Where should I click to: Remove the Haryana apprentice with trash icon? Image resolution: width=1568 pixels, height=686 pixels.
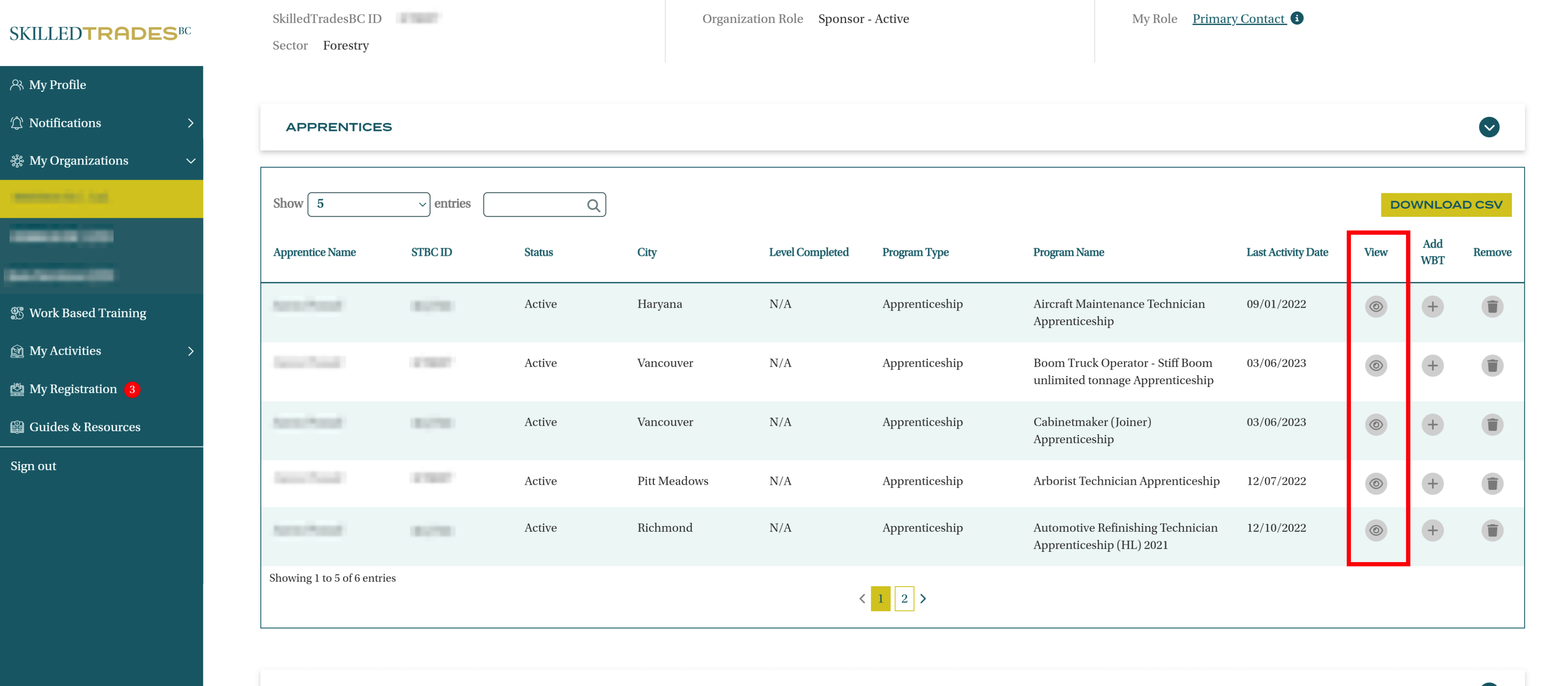pos(1492,306)
